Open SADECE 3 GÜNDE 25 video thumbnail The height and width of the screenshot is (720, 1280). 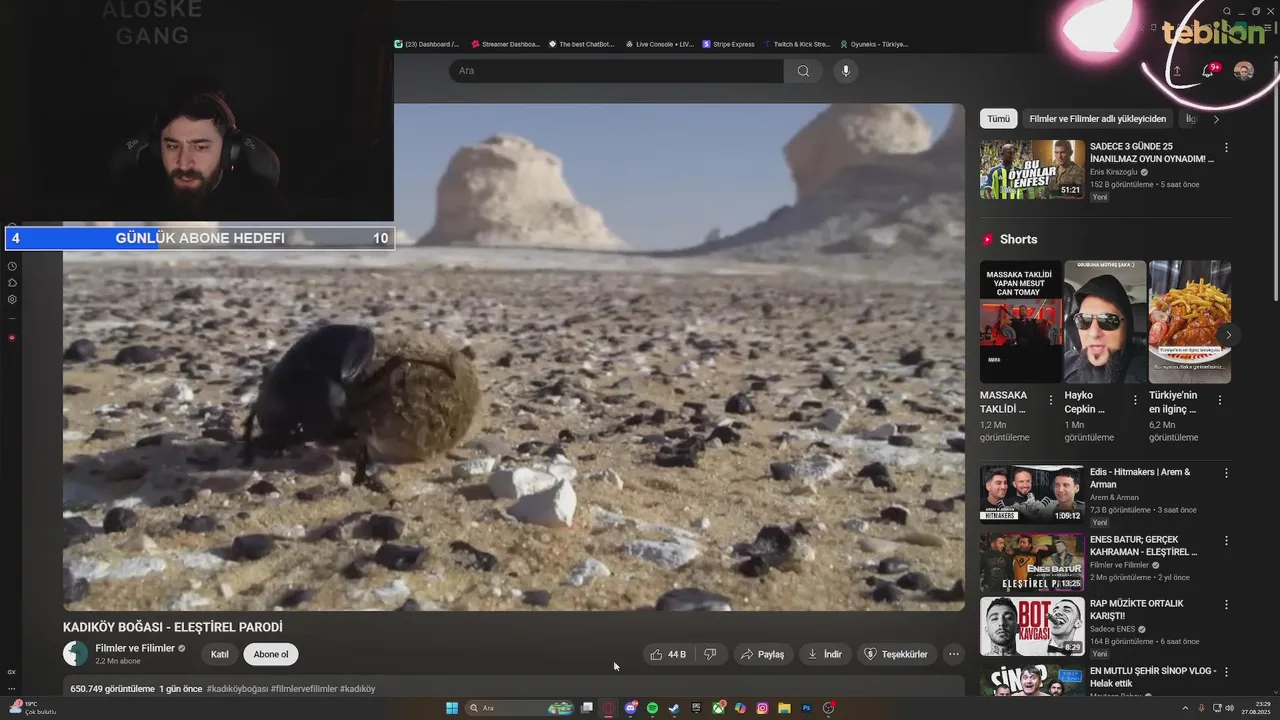1032,170
